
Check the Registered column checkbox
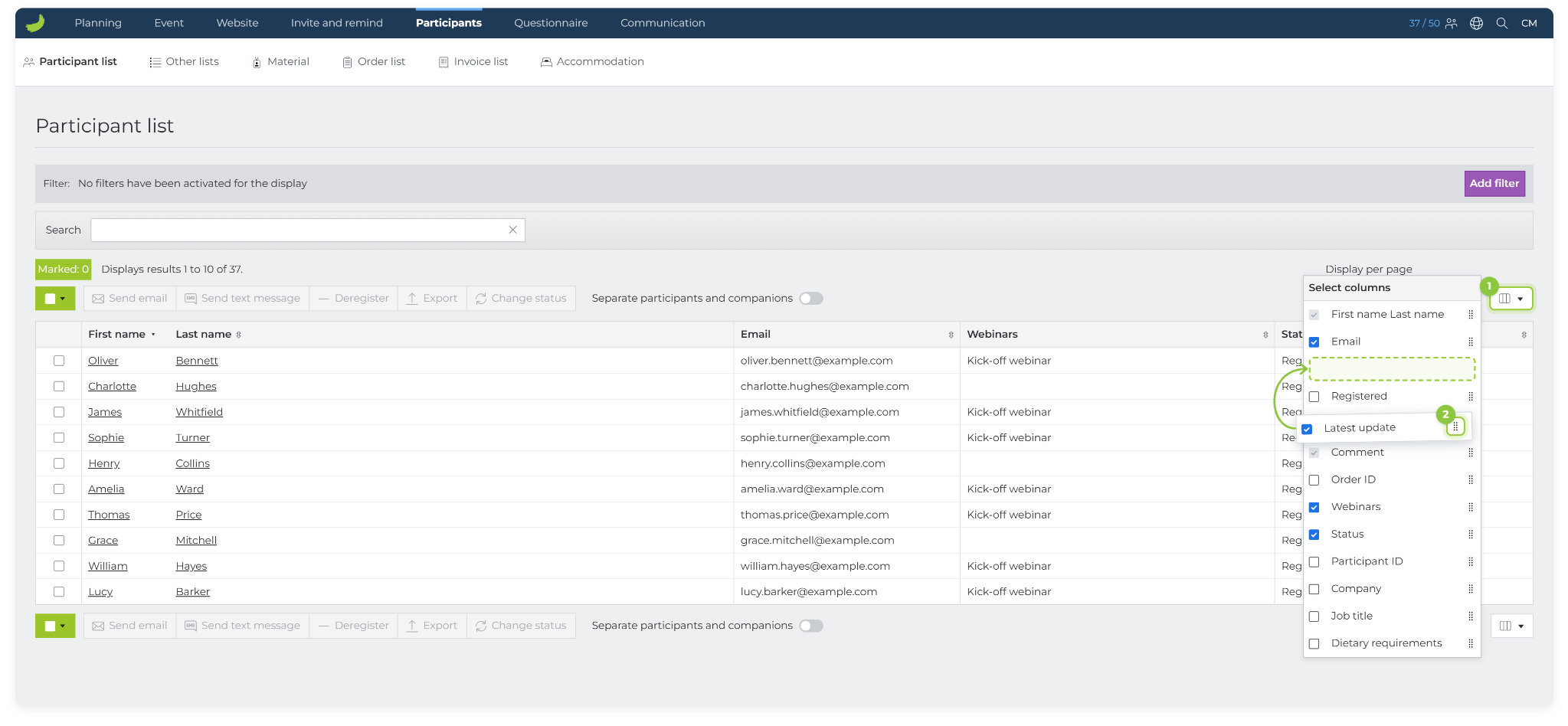tap(1314, 397)
